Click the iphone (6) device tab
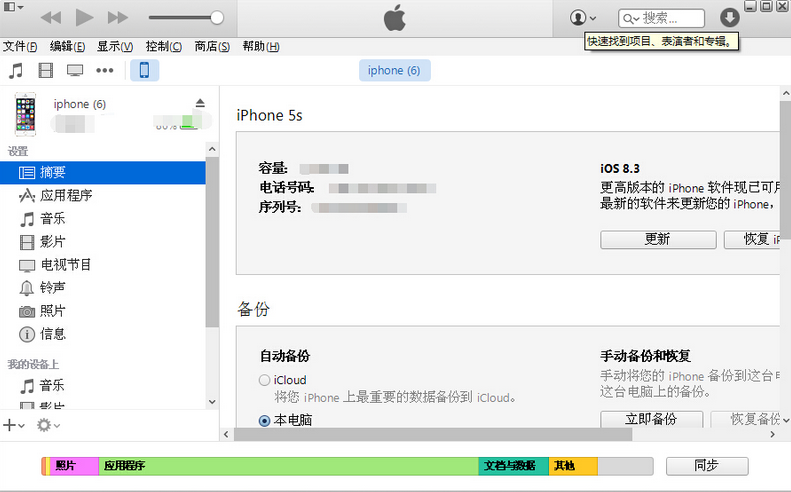Image resolution: width=791 pixels, height=492 pixels. (394, 70)
